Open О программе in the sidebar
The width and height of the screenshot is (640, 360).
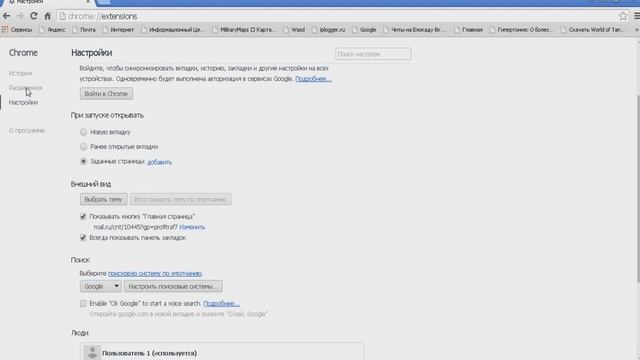tap(27, 131)
